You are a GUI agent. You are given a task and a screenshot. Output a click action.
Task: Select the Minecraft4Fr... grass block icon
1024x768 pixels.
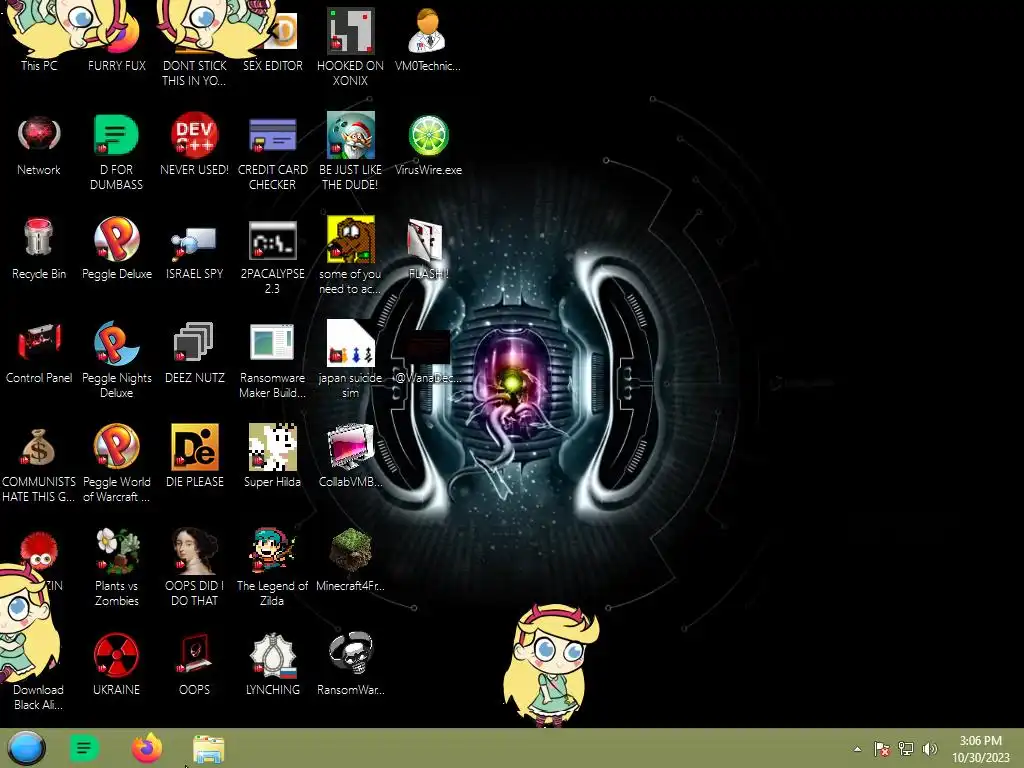[x=350, y=560]
